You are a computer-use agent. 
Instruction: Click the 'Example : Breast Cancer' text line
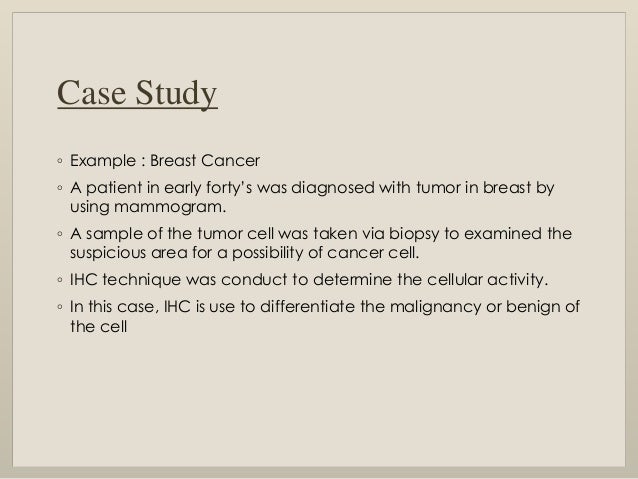tap(165, 160)
